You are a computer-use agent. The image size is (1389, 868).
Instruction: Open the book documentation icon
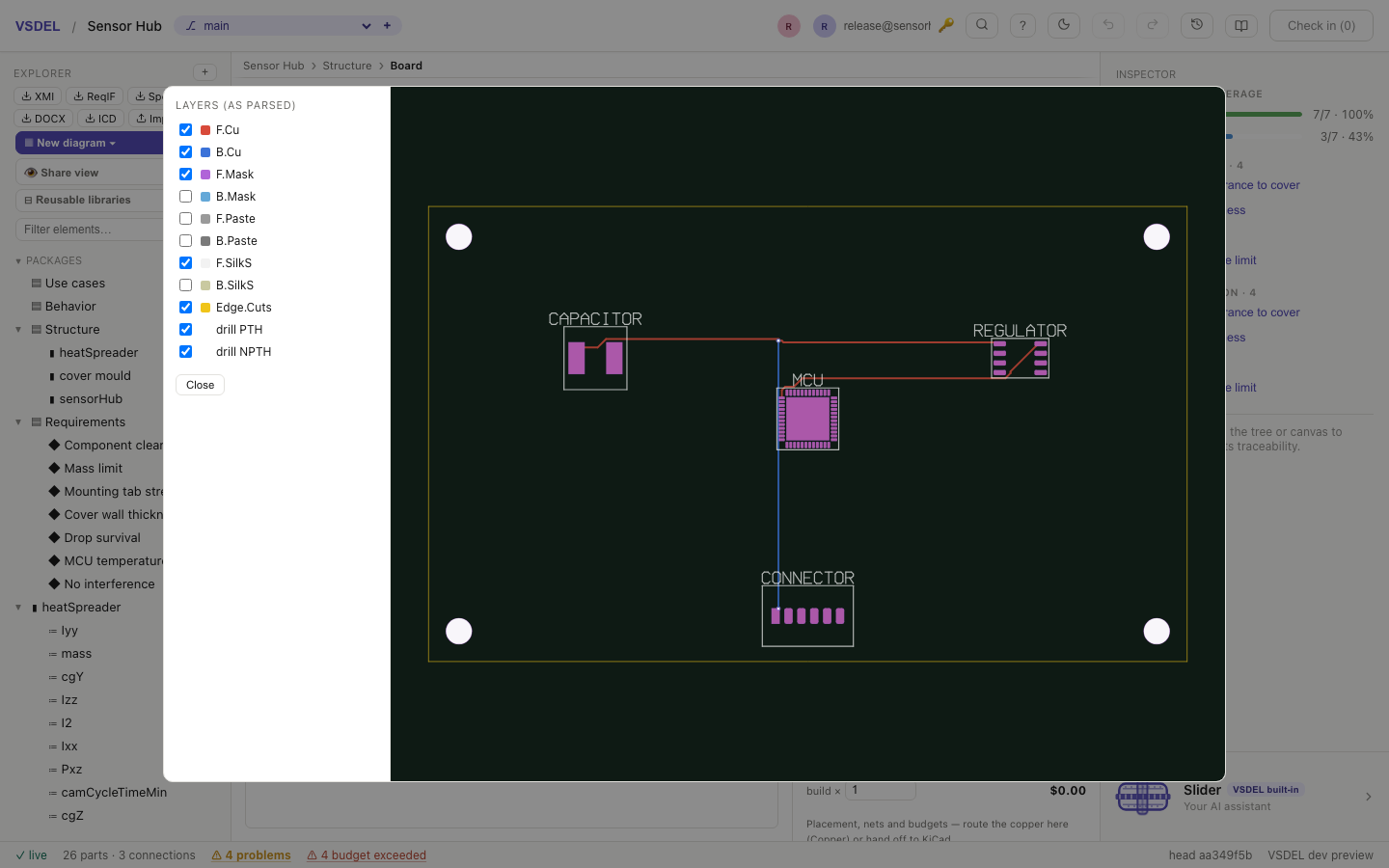click(1241, 26)
